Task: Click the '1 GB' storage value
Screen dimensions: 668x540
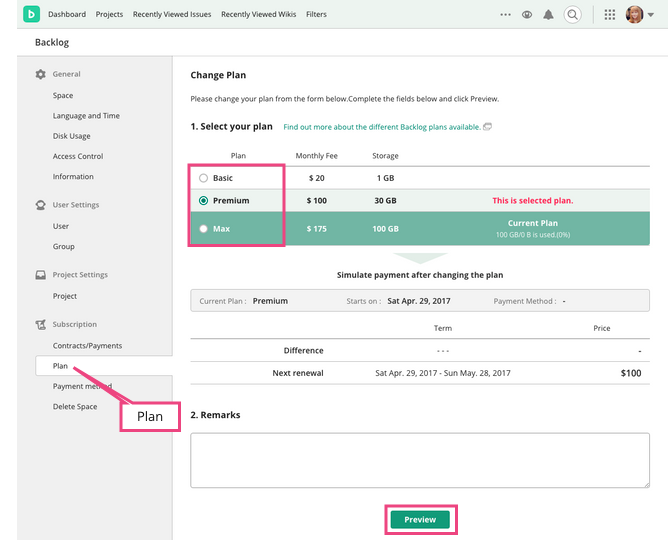Action: coord(385,178)
